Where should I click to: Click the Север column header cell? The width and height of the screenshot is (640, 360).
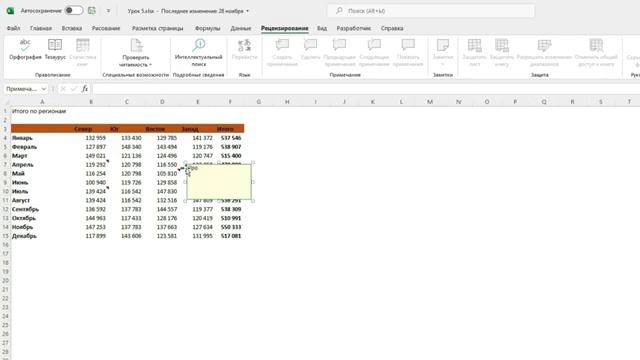83,129
